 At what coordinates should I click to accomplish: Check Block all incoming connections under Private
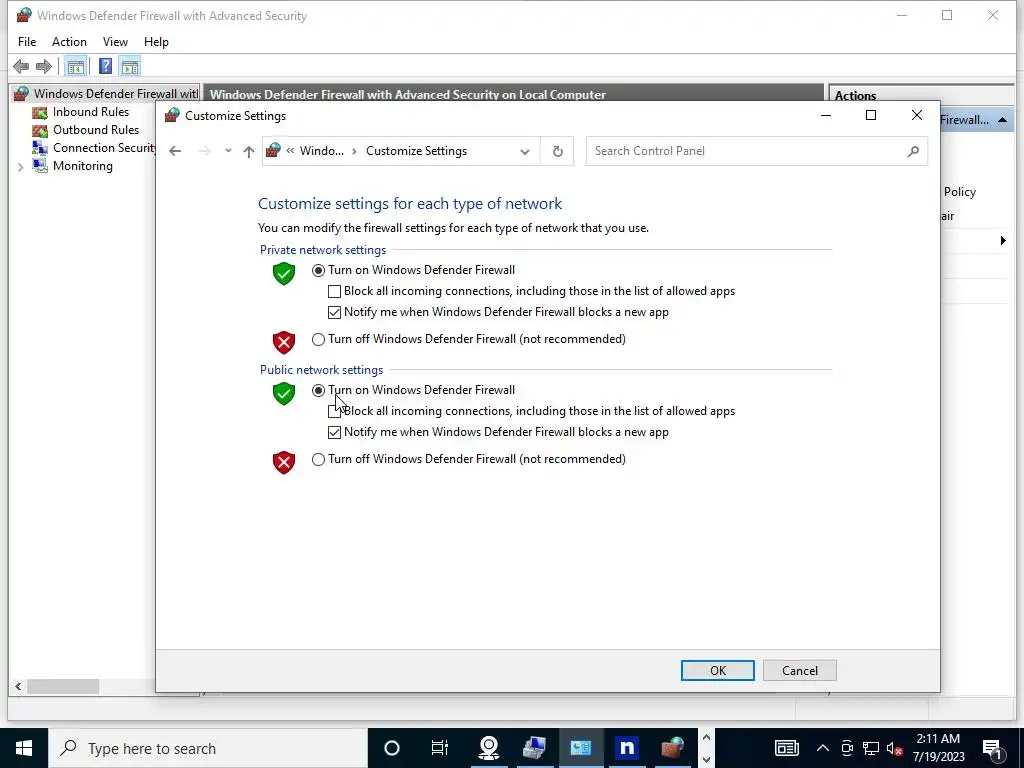click(334, 291)
